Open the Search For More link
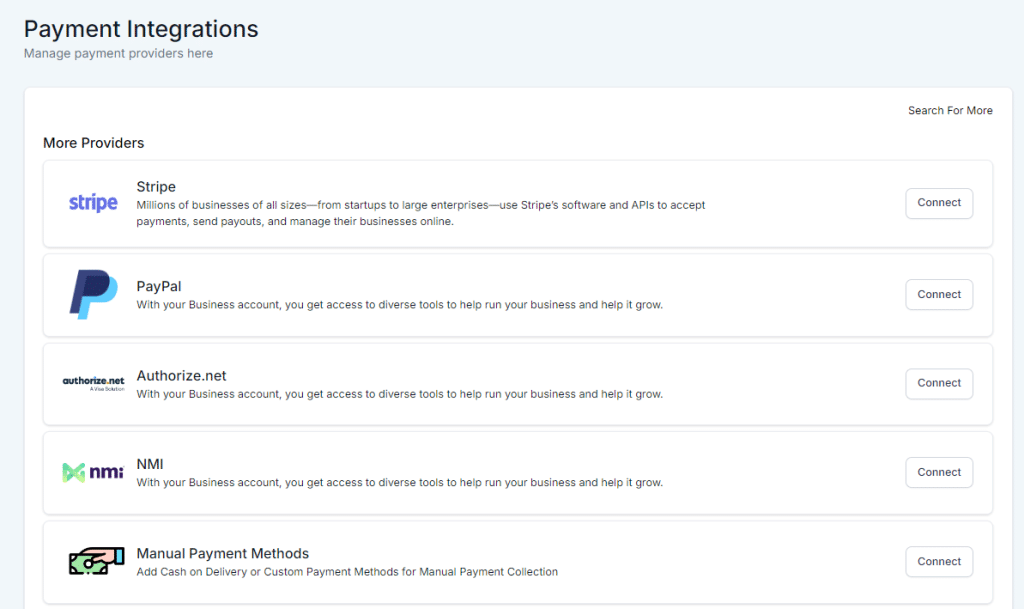This screenshot has height=609, width=1024. (x=950, y=110)
